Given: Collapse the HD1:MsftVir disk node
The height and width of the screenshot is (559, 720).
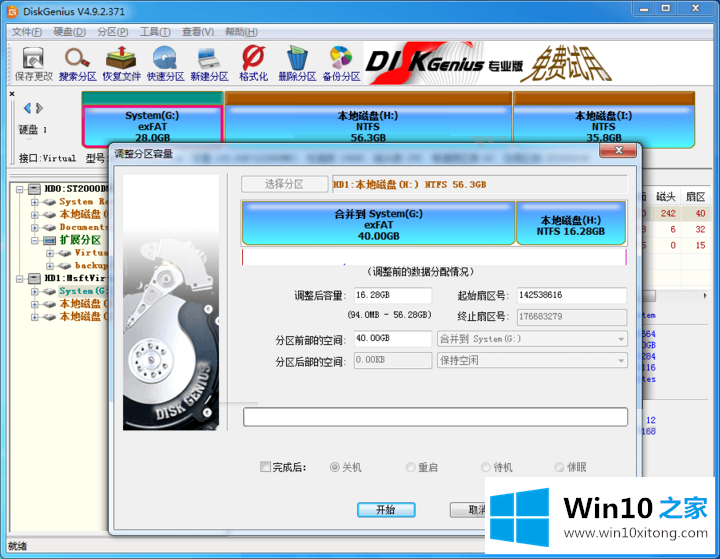Looking at the screenshot, I should [20, 279].
